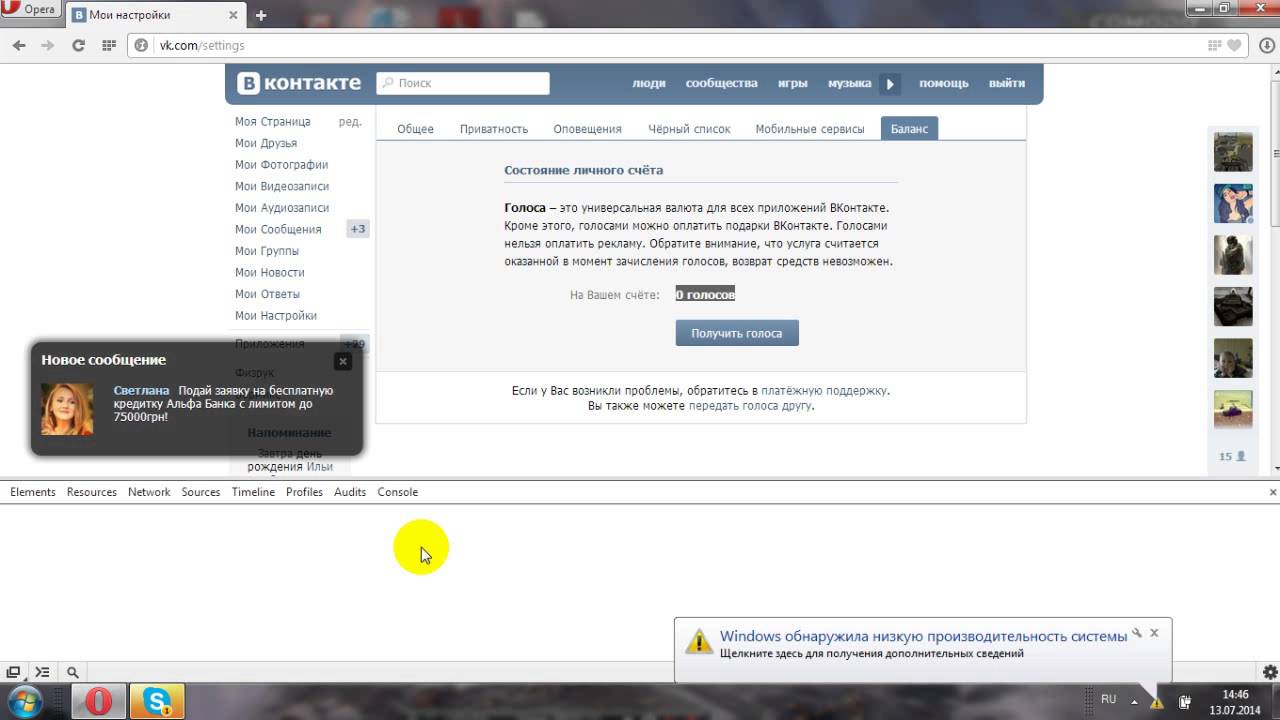Add page to Speed Dial via address bar grid

point(1215,45)
